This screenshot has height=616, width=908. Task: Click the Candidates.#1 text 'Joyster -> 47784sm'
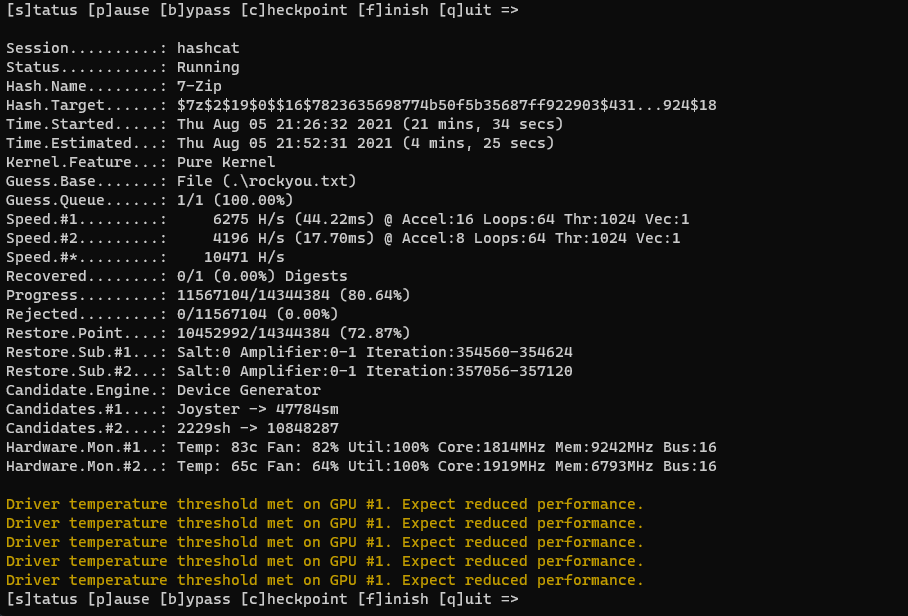[258, 409]
